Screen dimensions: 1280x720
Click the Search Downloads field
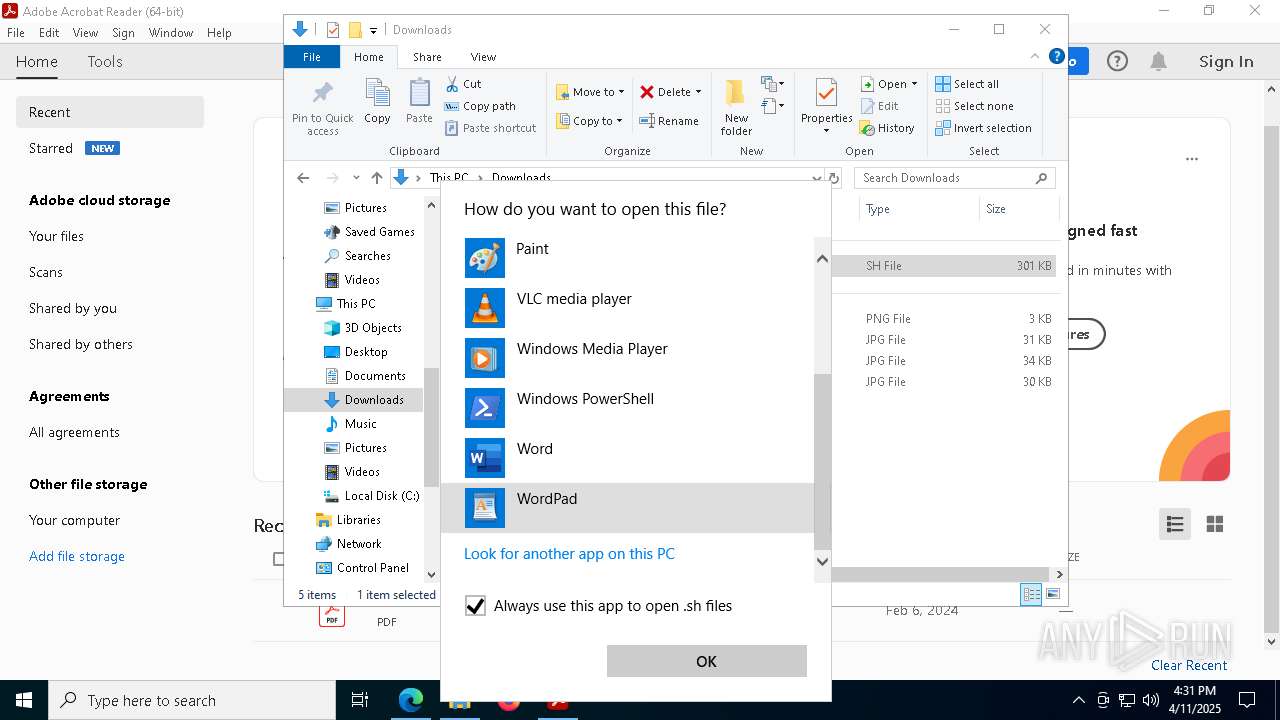click(x=954, y=178)
